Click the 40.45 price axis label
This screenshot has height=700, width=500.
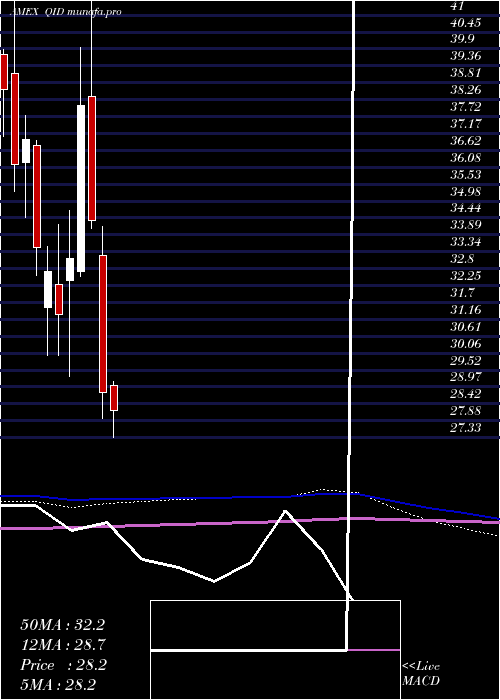click(466, 22)
